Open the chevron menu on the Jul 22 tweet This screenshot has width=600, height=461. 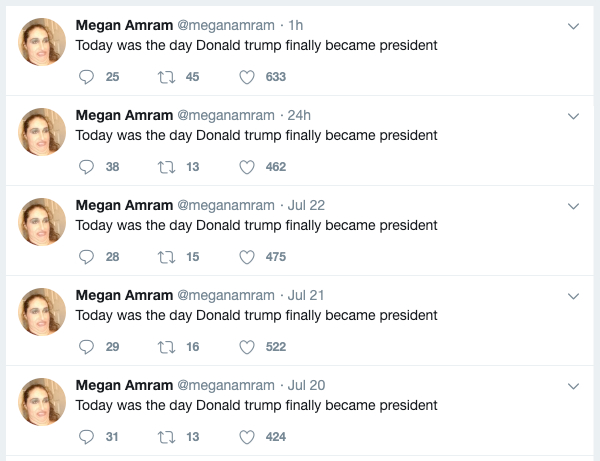(x=573, y=206)
